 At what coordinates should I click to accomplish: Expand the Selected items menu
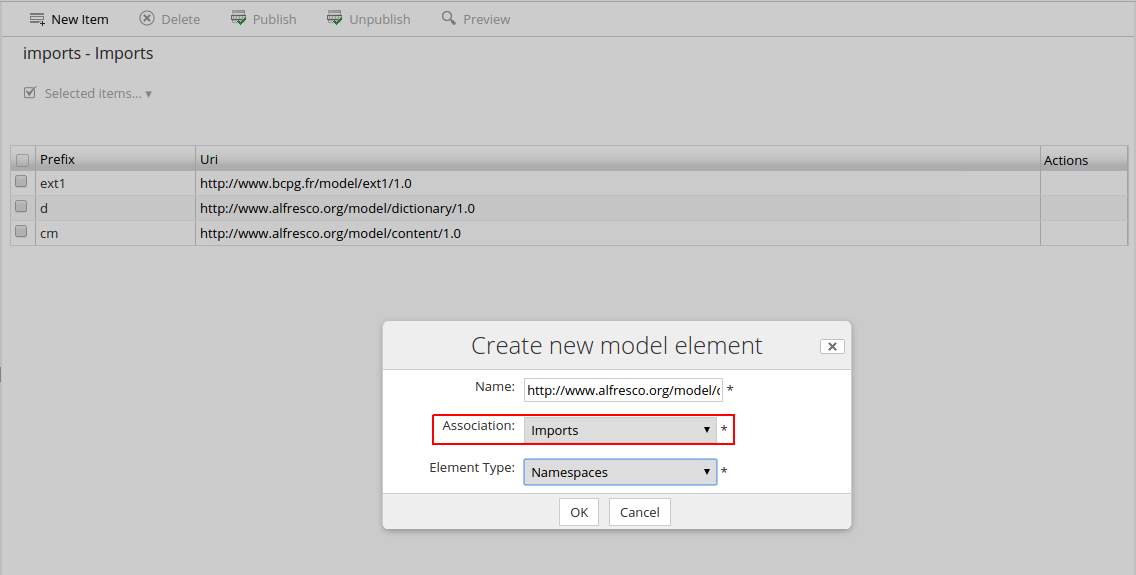(x=98, y=93)
